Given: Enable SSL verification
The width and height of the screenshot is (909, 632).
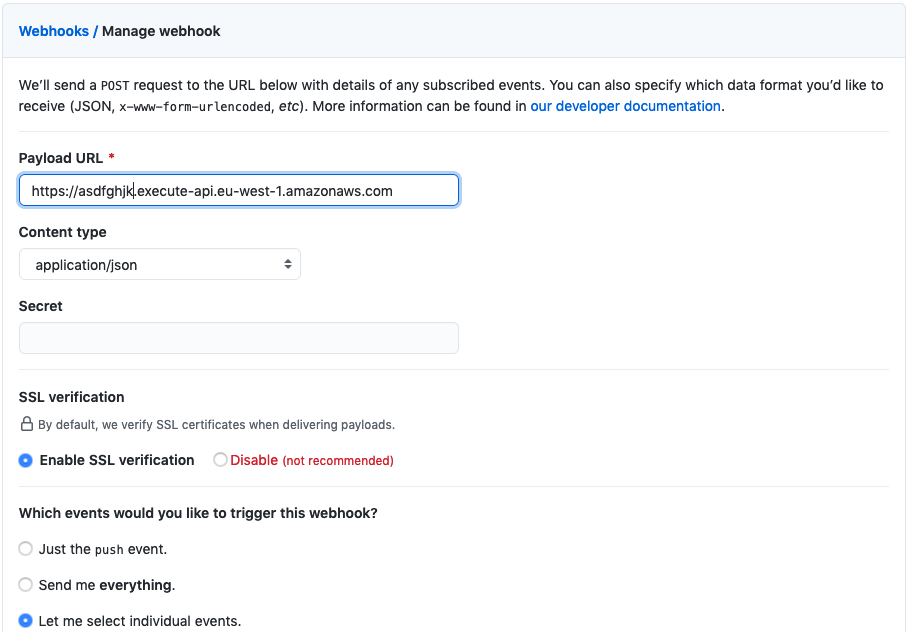Looking at the screenshot, I should (24, 460).
